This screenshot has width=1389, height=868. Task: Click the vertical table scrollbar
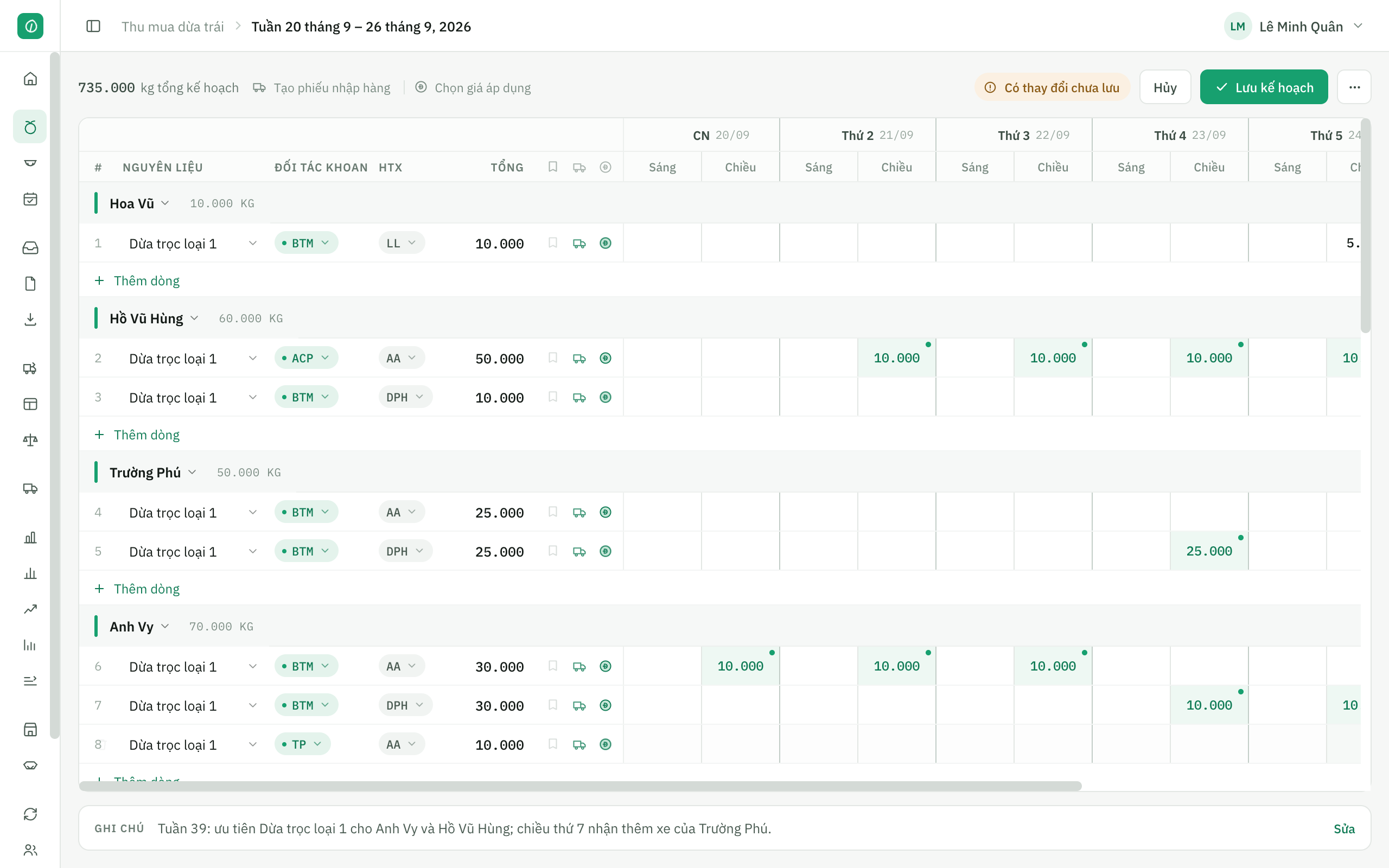coord(1366,226)
